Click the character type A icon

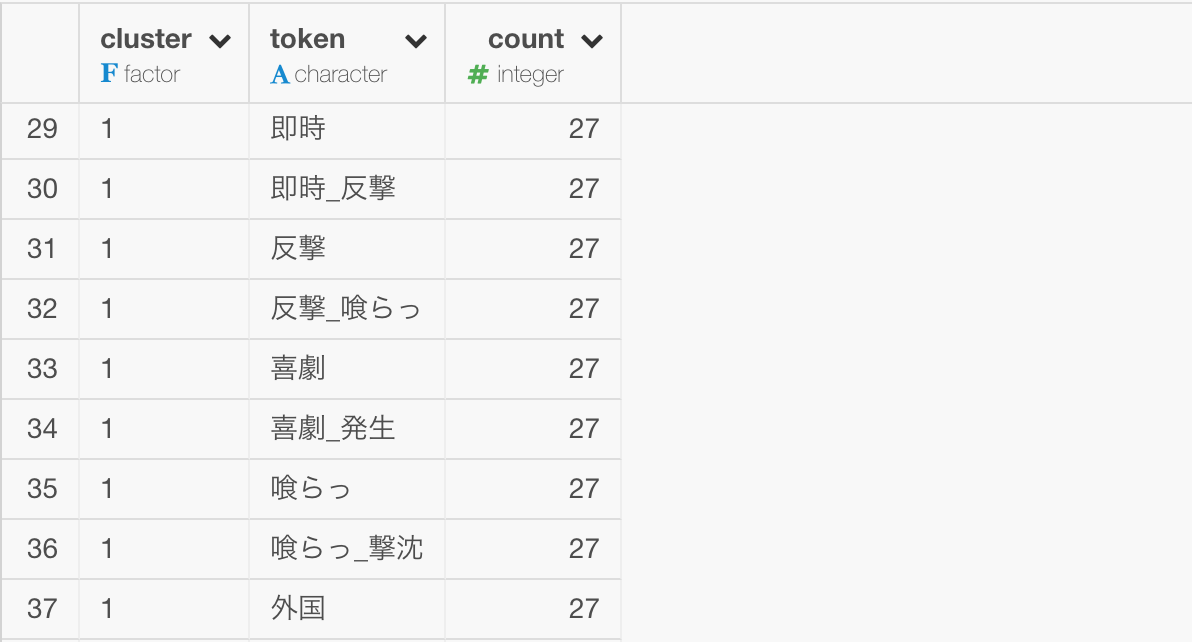pos(279,74)
